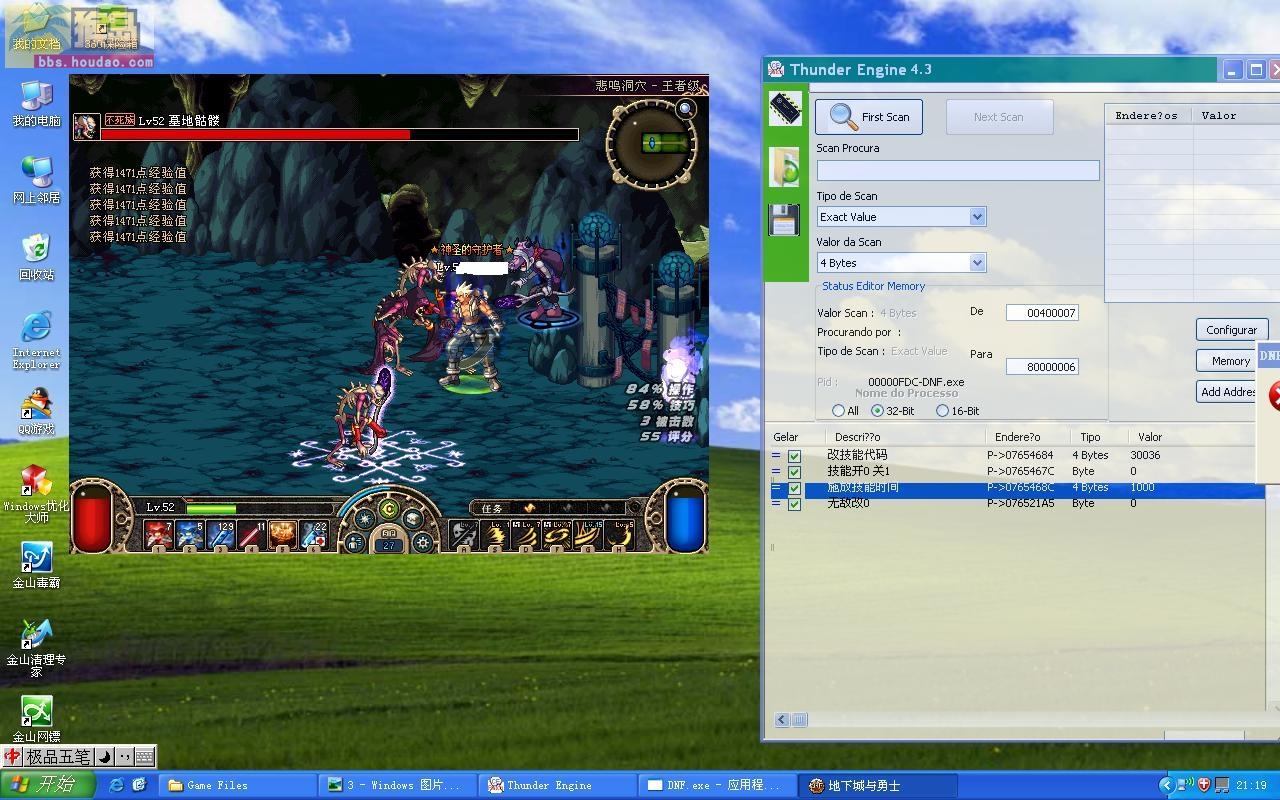Open Internet Explorer desktop icon

tap(36, 340)
